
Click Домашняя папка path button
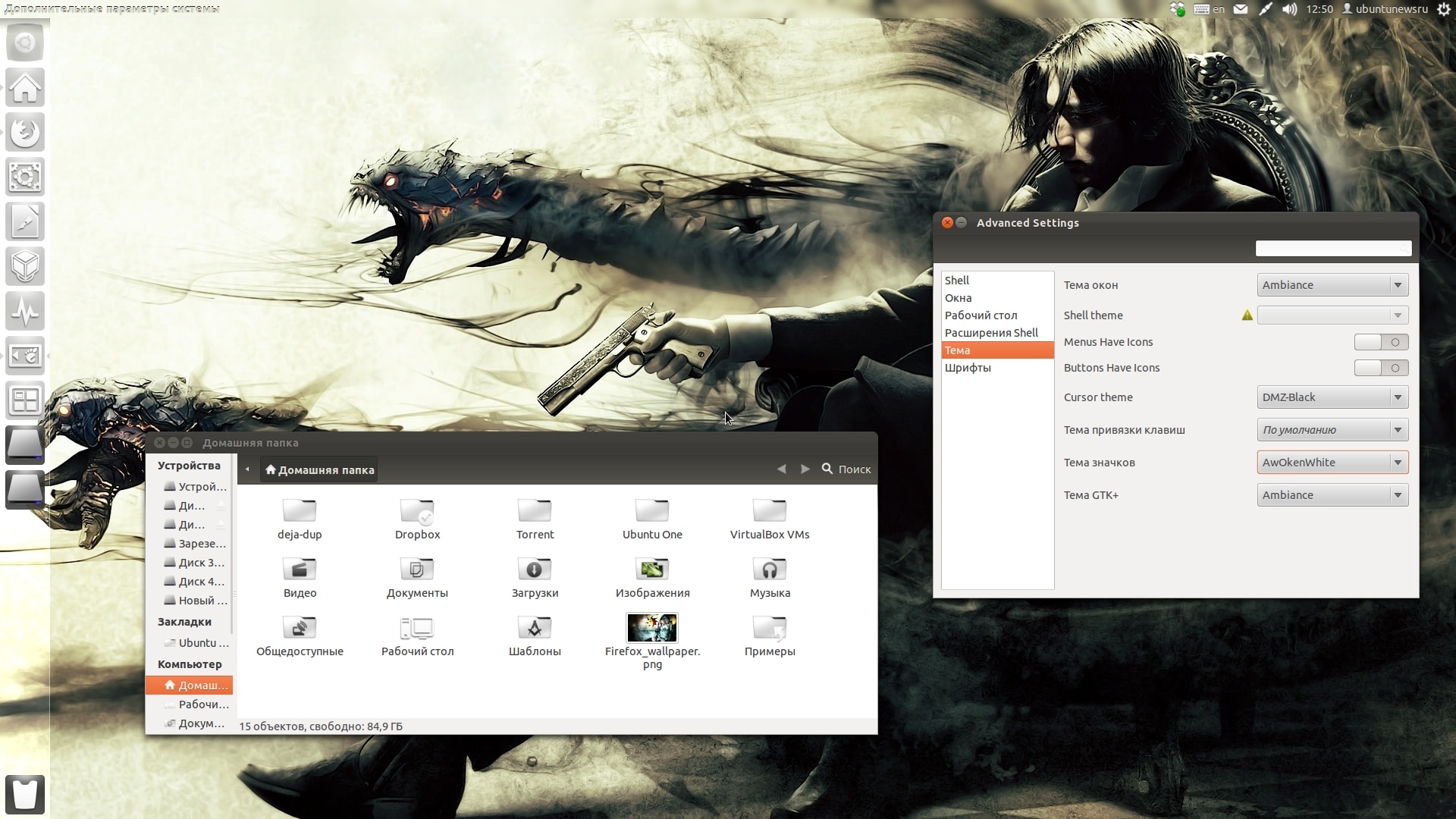pos(319,470)
